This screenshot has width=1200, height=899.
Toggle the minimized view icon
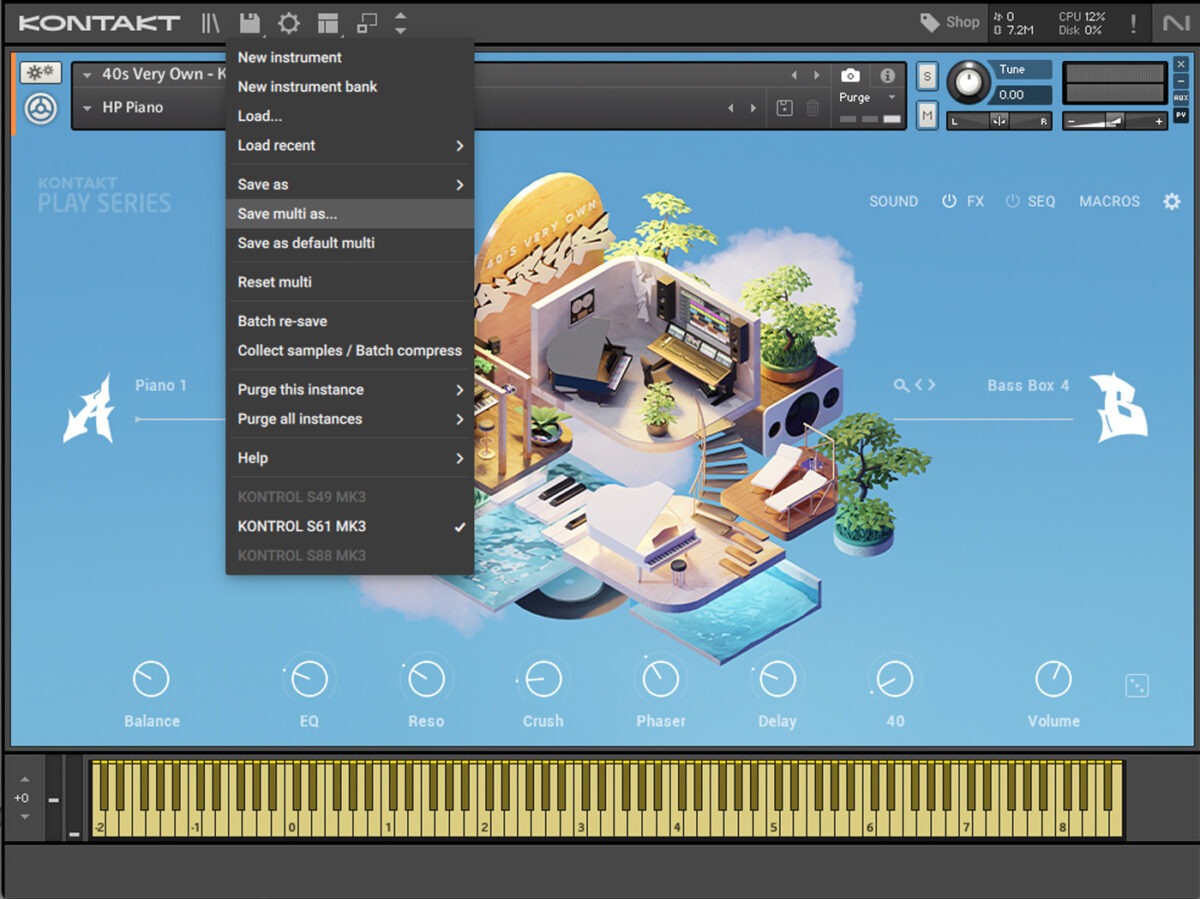[367, 23]
